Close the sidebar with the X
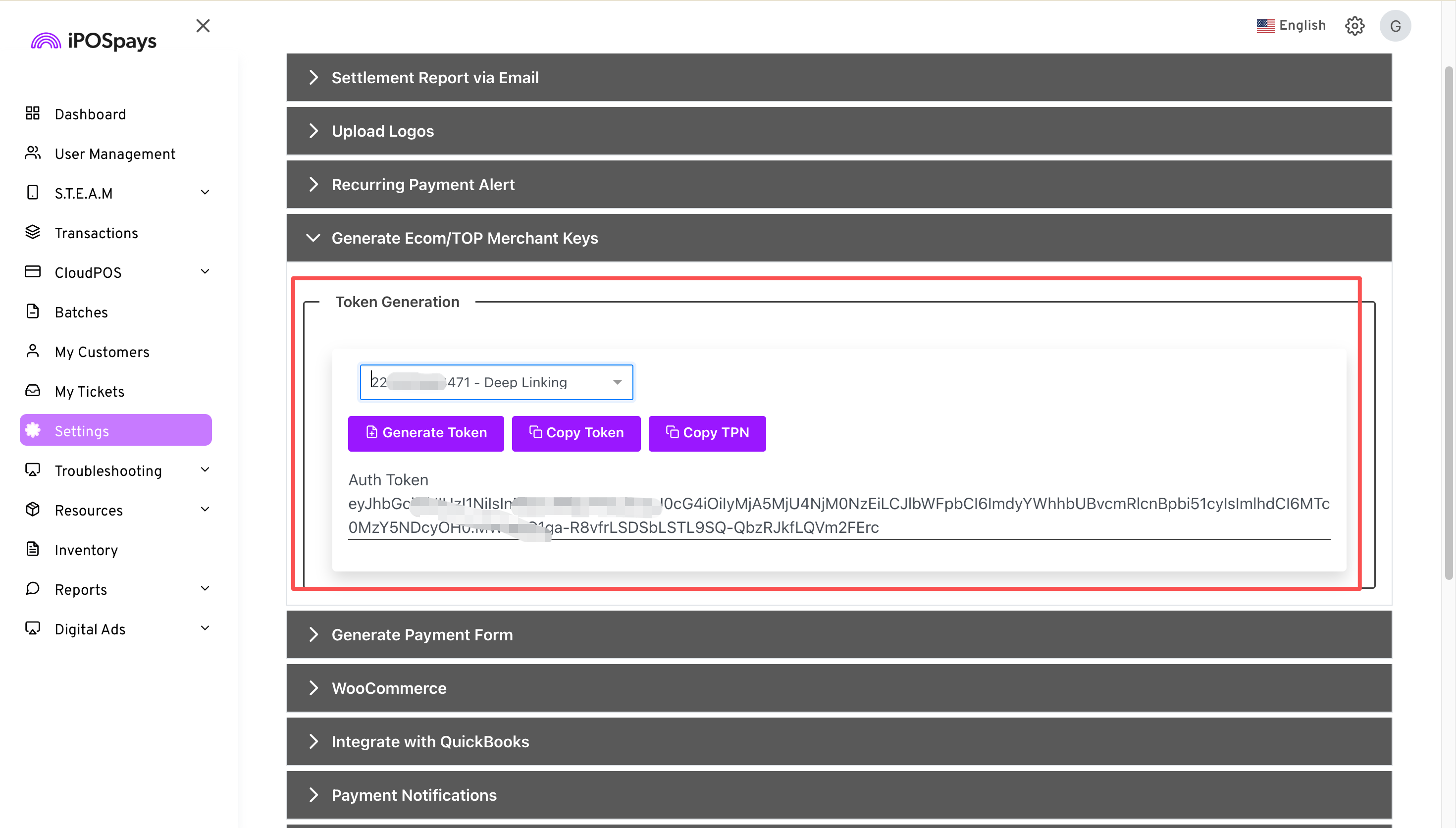Image resolution: width=1456 pixels, height=828 pixels. pyautogui.click(x=203, y=26)
